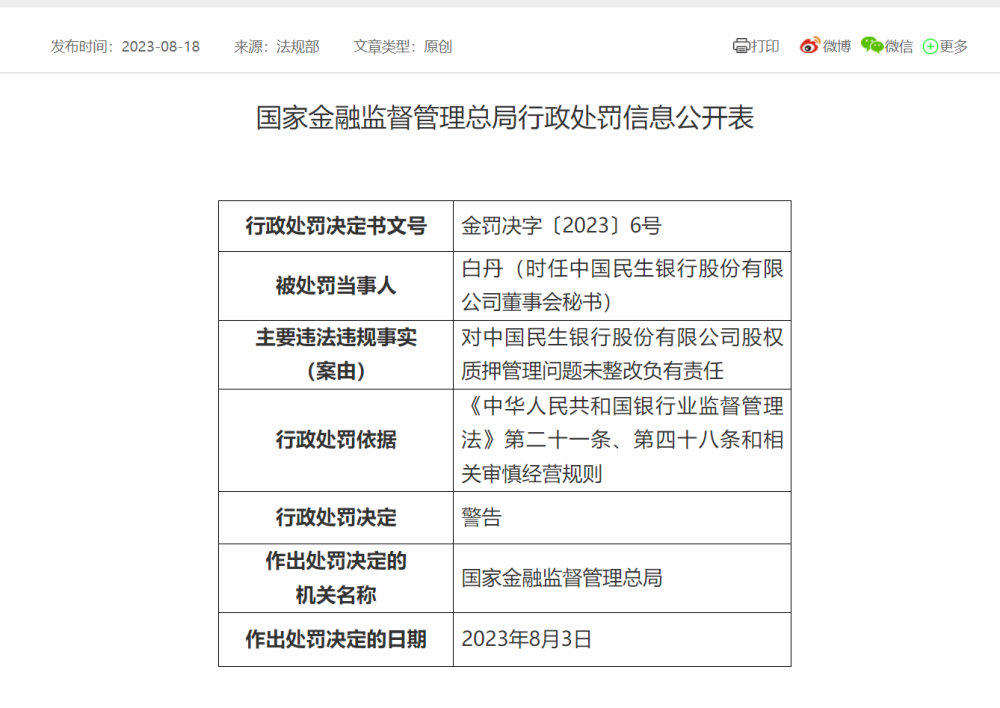The image size is (1000, 708).
Task: Click the printer icon
Action: pos(741,46)
